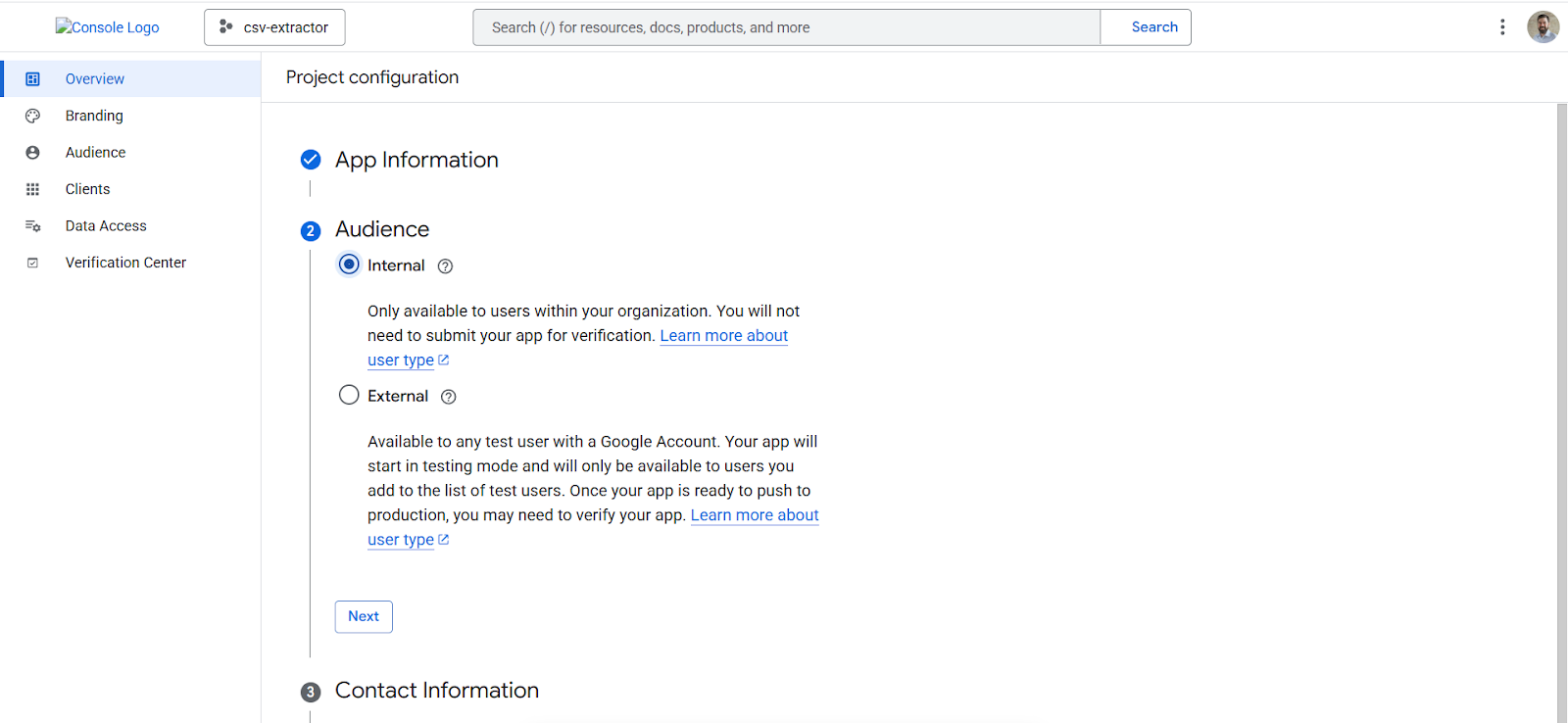Click the Overview sidebar icon
This screenshot has width=1568, height=723.
[32, 79]
